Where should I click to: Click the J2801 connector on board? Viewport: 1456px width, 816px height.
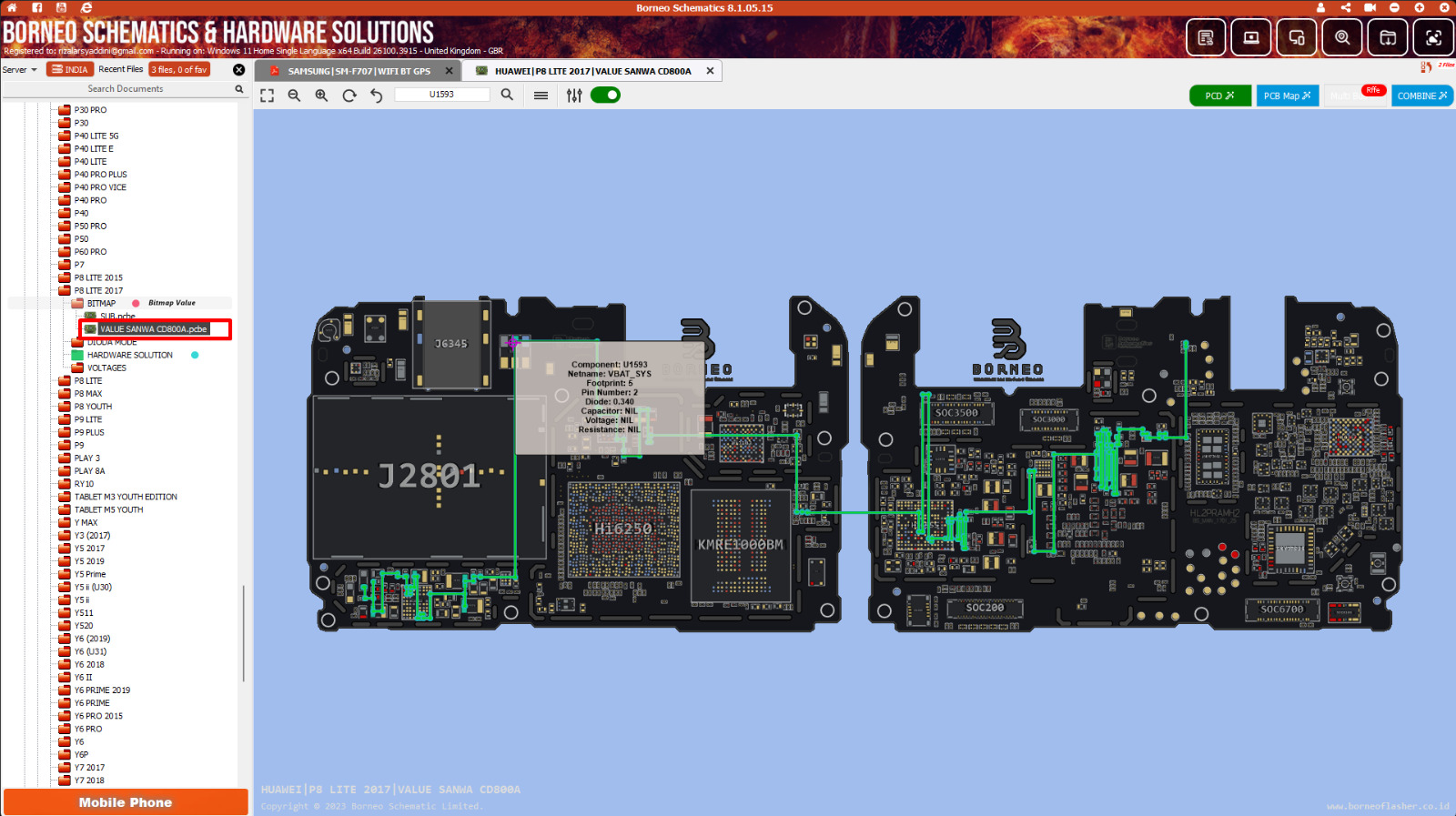[x=429, y=475]
